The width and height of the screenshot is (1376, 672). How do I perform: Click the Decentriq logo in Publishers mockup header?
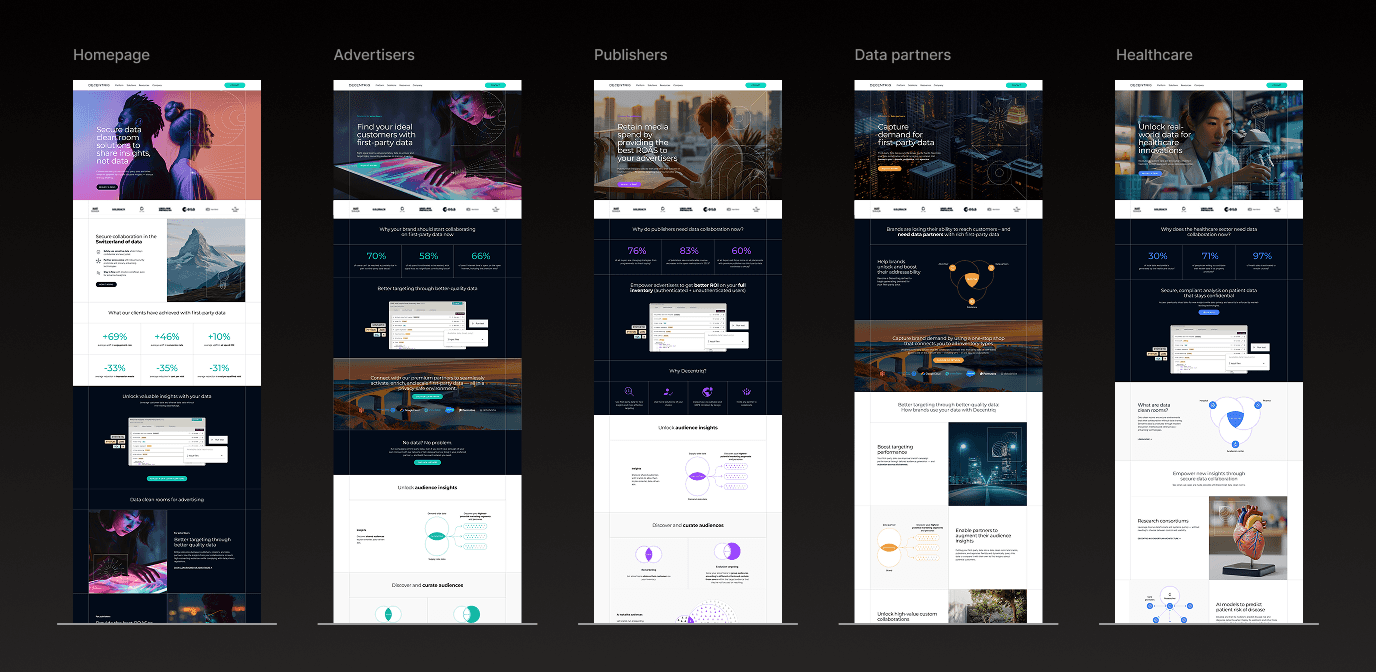point(620,86)
